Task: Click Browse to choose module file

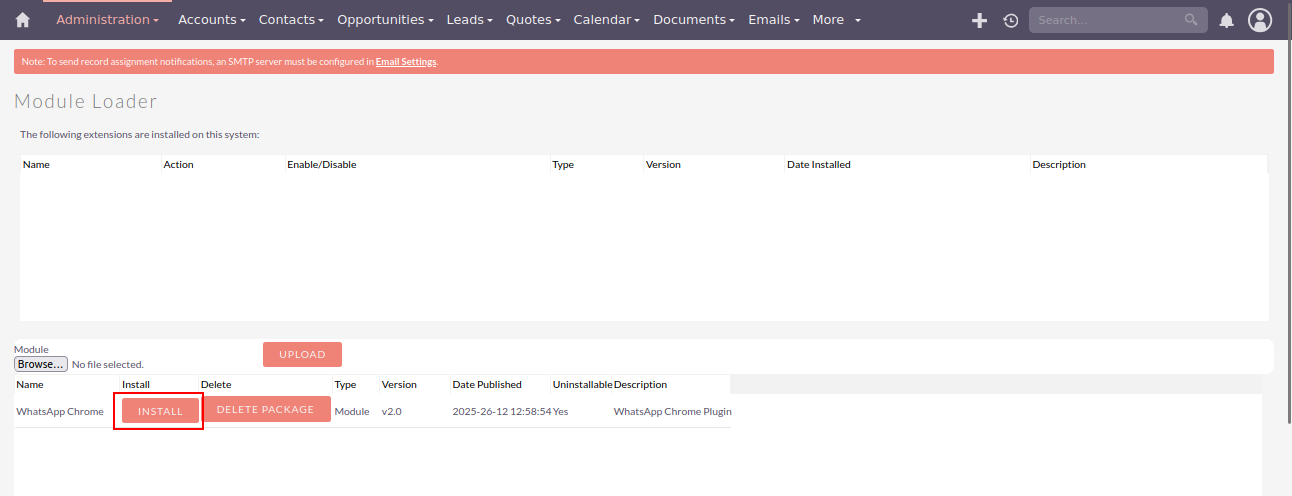Action: tap(41, 364)
